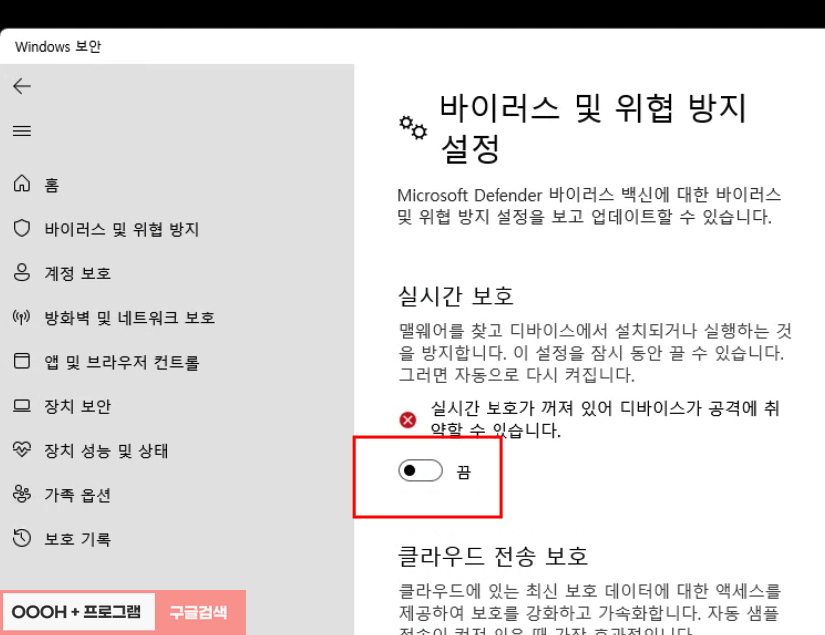Click the red X warning icon
The image size is (825, 635).
pyautogui.click(x=408, y=420)
